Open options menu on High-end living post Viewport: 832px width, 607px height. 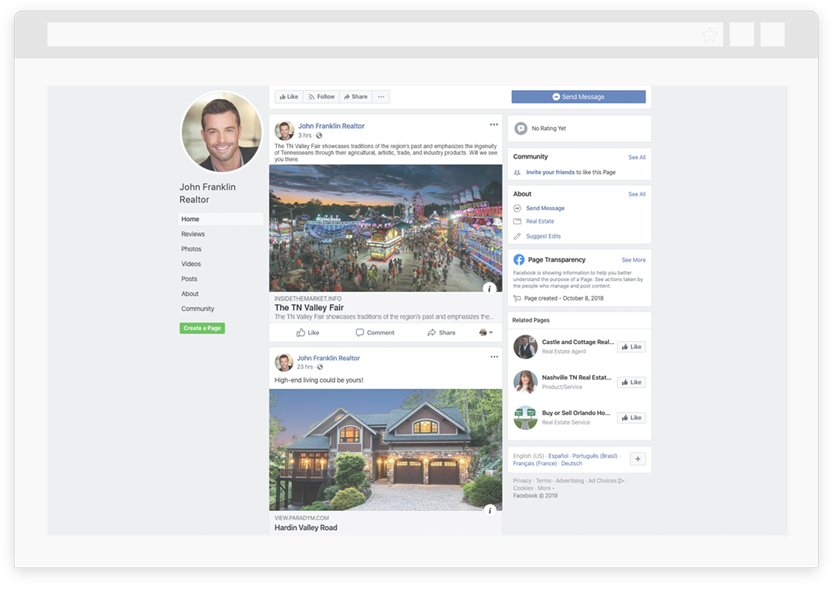coord(494,357)
